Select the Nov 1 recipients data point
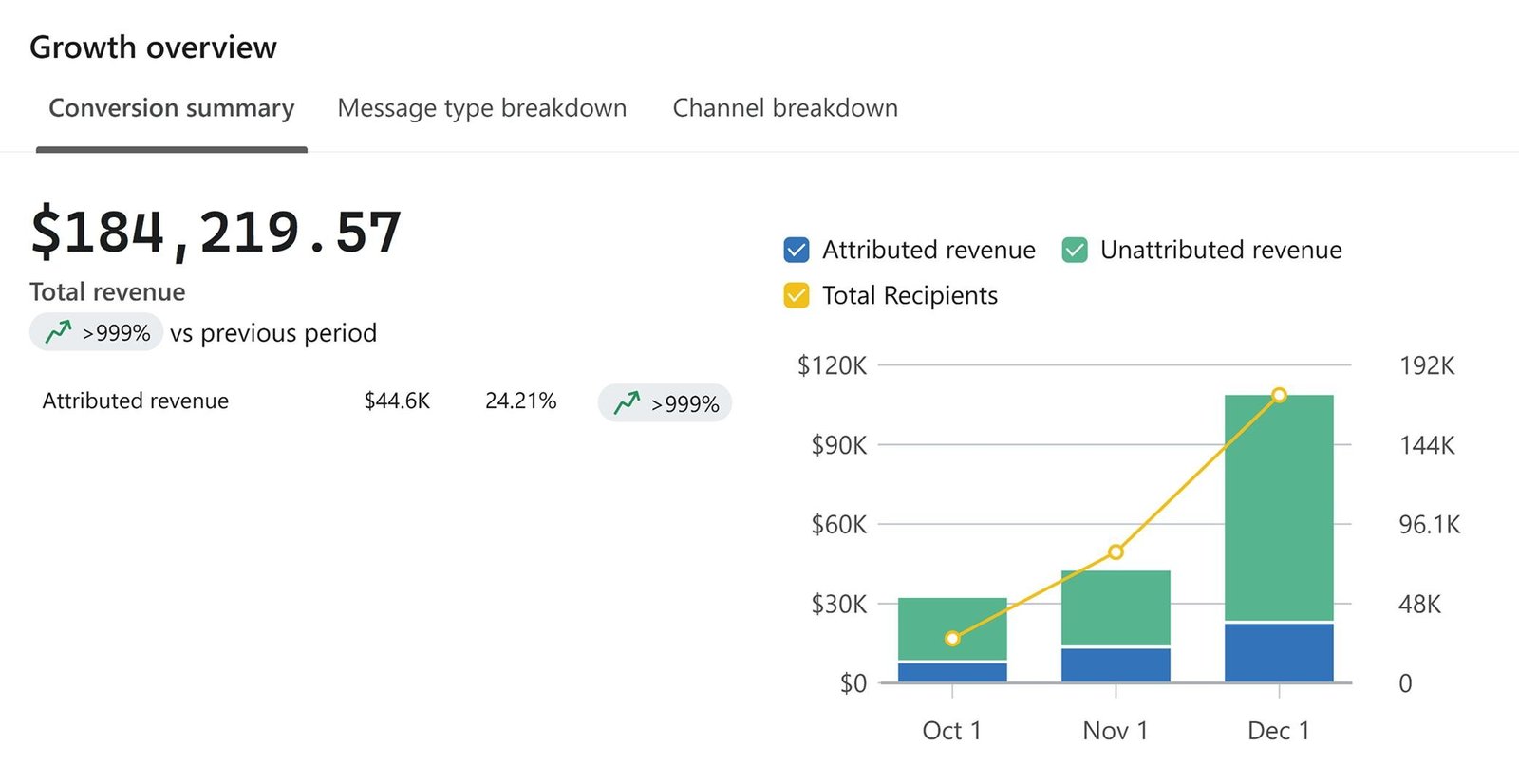 point(1116,552)
